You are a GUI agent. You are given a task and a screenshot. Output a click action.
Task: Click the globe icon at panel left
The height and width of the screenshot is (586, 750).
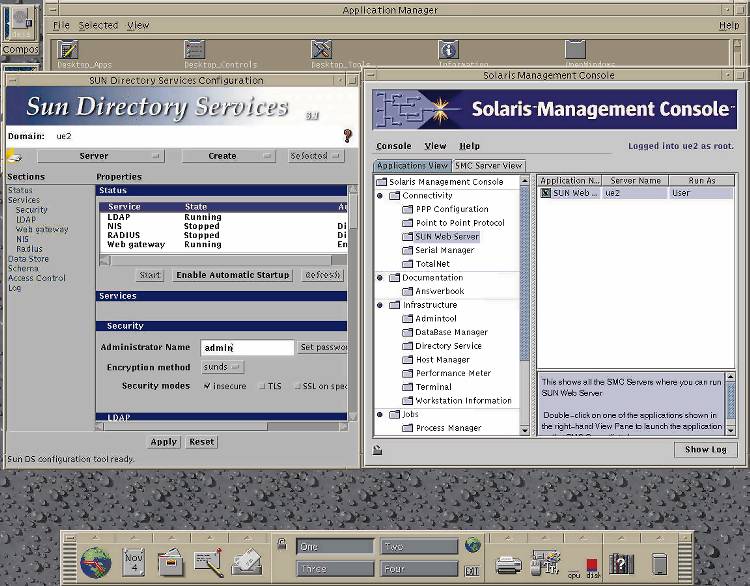[95, 563]
